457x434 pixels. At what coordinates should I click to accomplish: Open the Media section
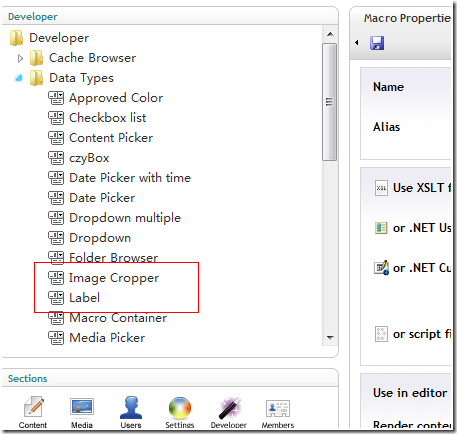82,412
